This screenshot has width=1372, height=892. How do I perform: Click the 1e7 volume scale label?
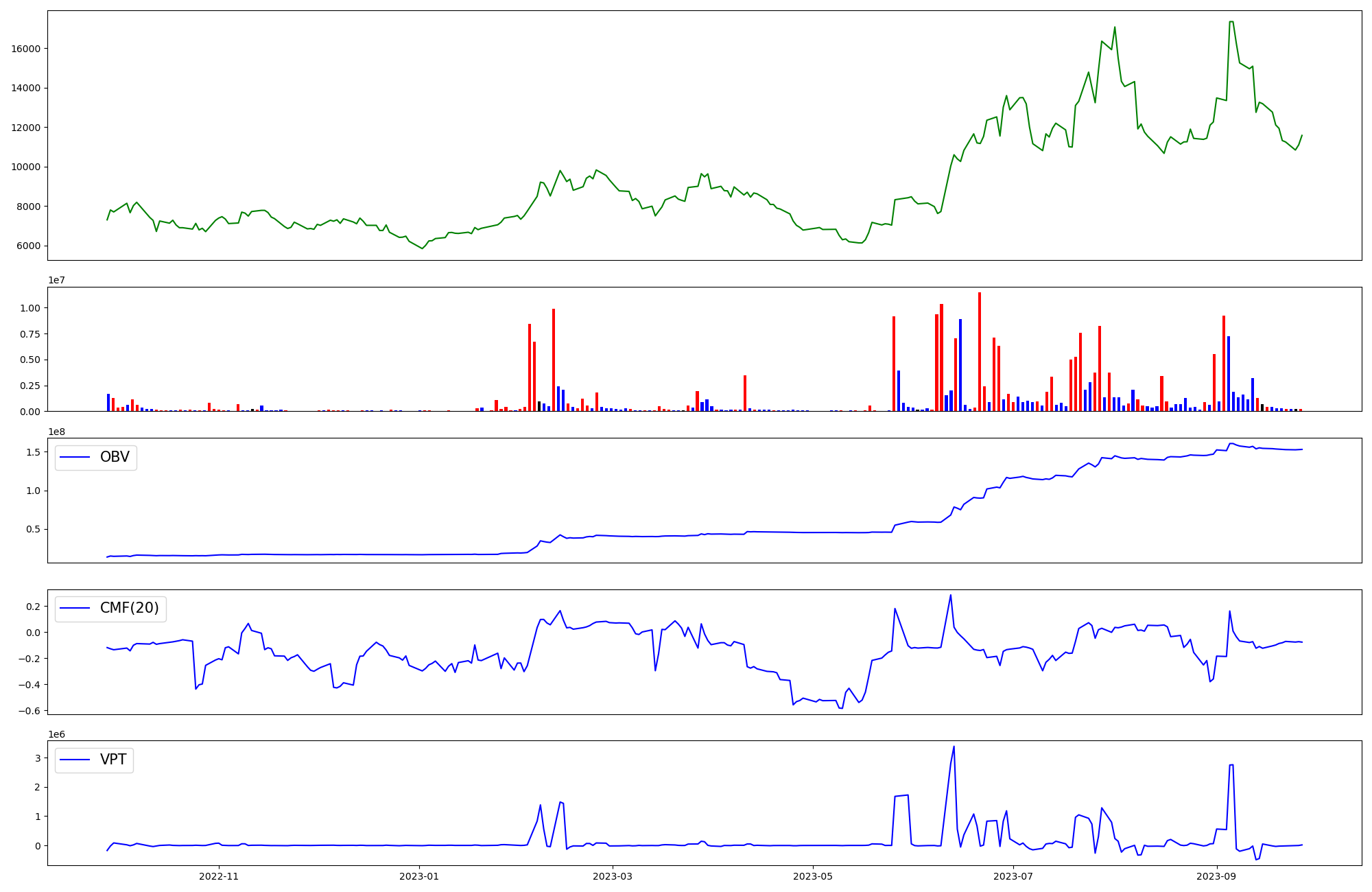57,280
